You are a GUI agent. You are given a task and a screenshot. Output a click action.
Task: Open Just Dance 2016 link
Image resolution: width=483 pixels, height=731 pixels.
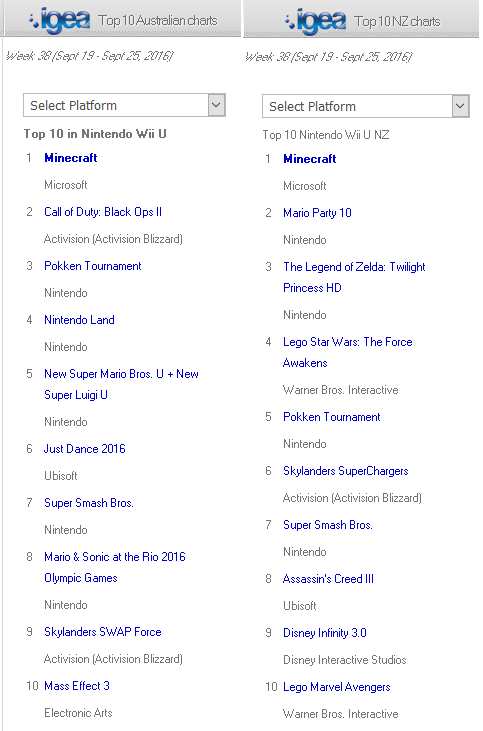coord(84,448)
